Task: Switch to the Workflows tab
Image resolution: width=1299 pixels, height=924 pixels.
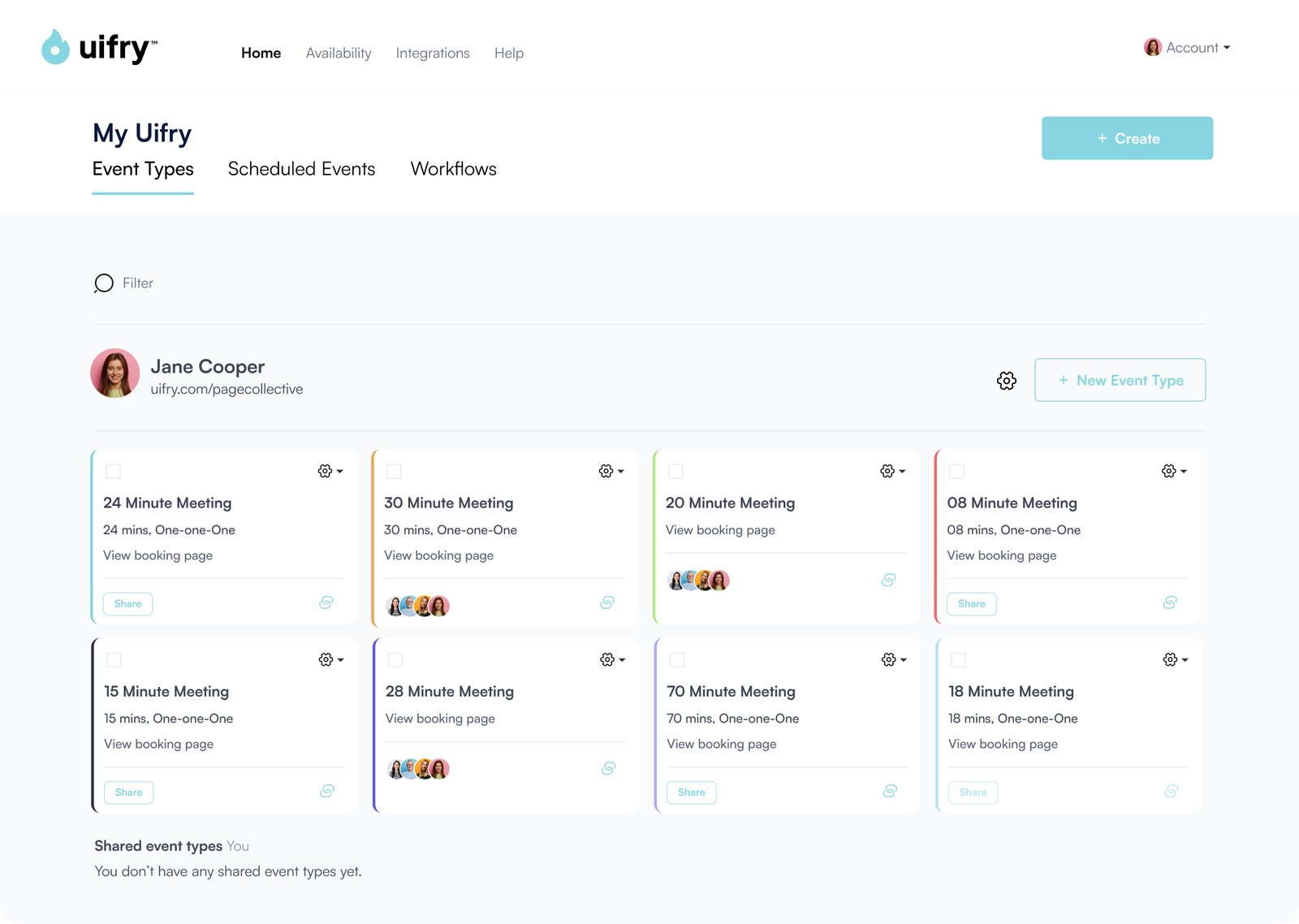Action: 454,169
